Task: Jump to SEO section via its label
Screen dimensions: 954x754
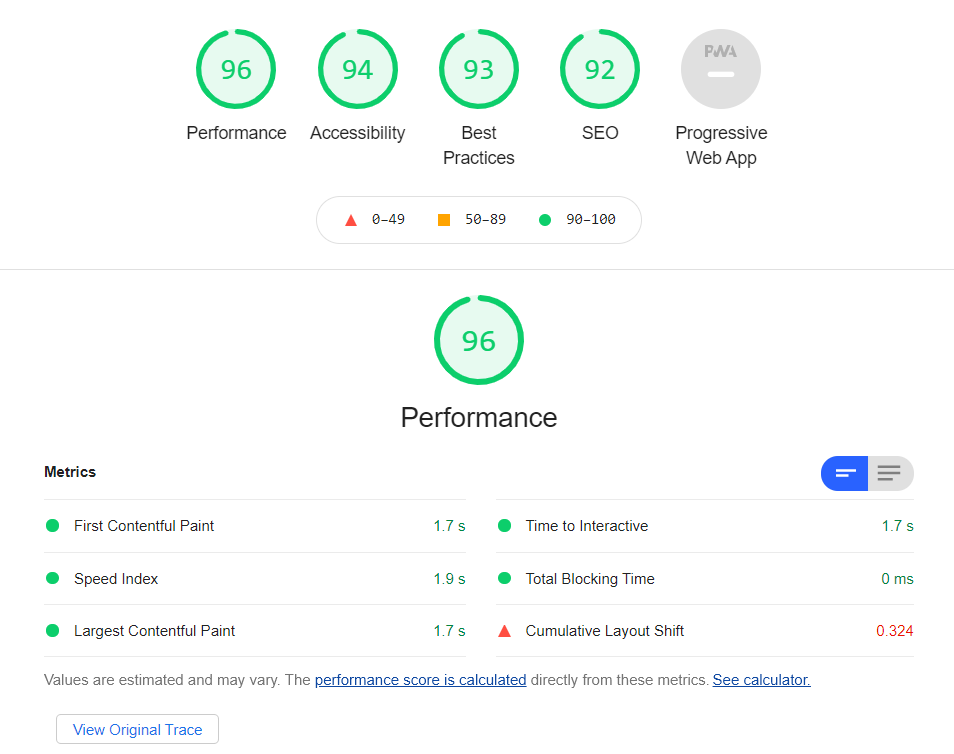Action: [600, 133]
